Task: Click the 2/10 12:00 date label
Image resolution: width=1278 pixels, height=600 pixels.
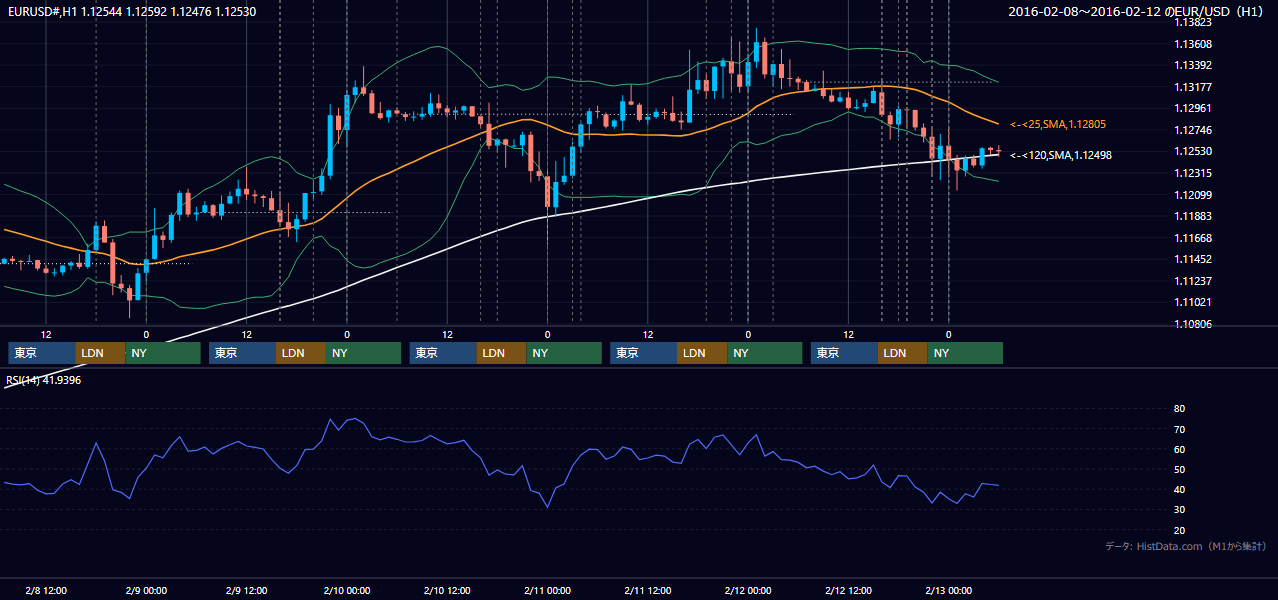Action: 447,590
